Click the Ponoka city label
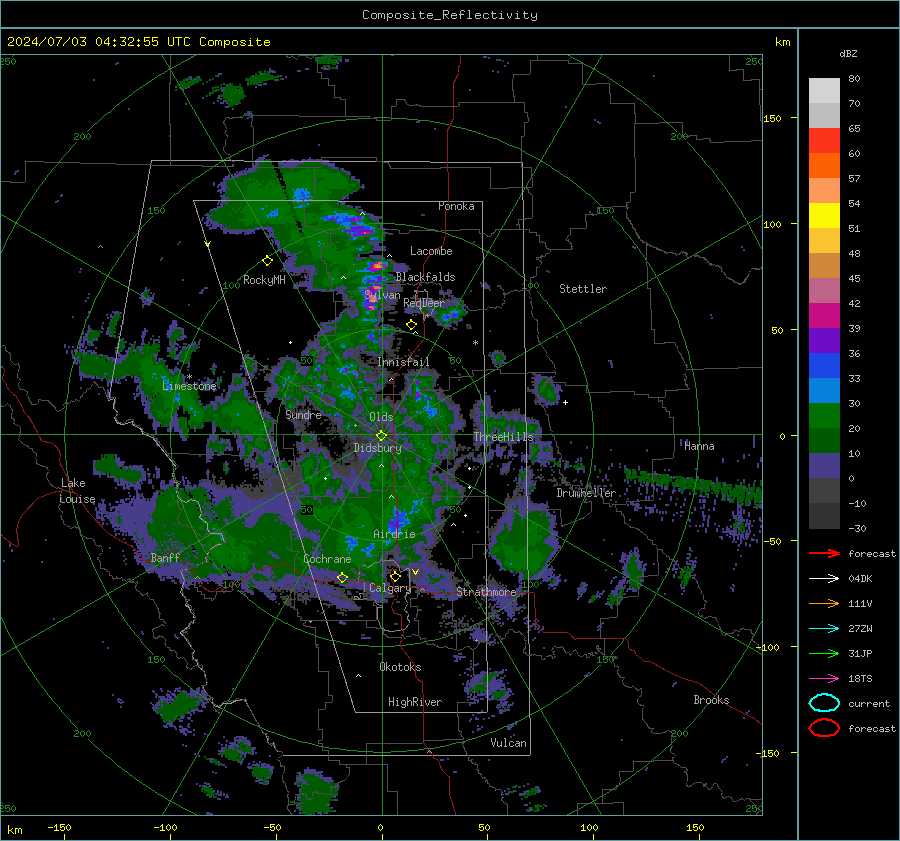The width and height of the screenshot is (900, 841). (x=456, y=206)
